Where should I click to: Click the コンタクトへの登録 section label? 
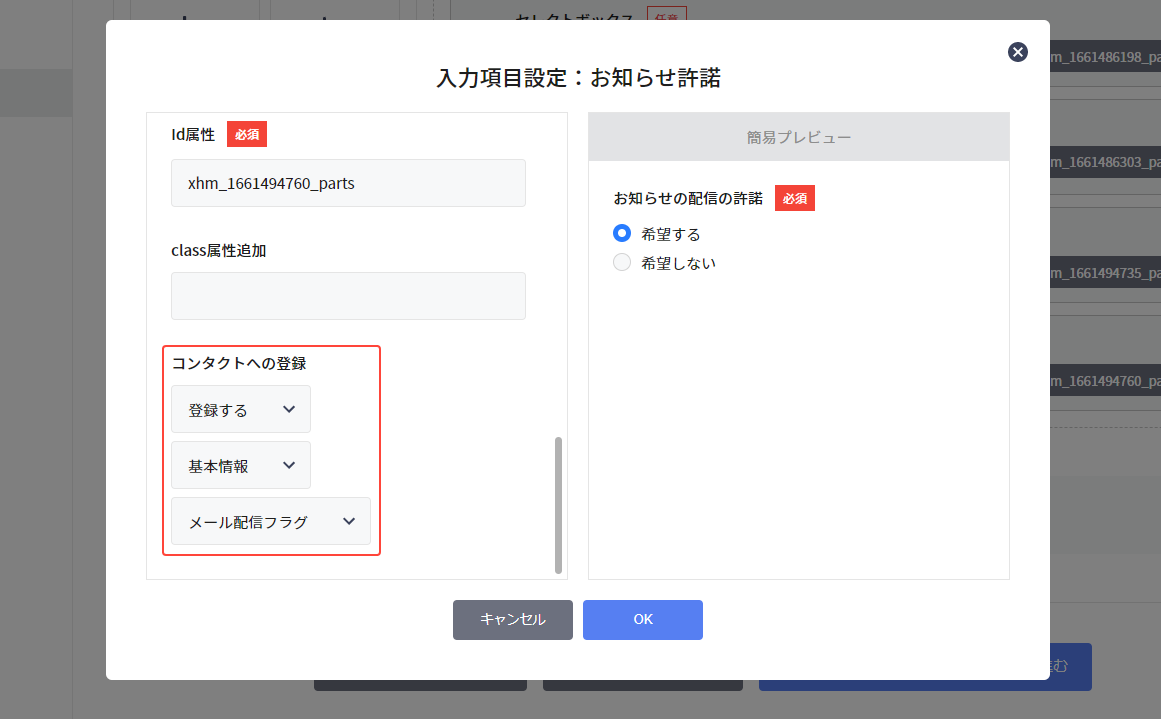[239, 363]
